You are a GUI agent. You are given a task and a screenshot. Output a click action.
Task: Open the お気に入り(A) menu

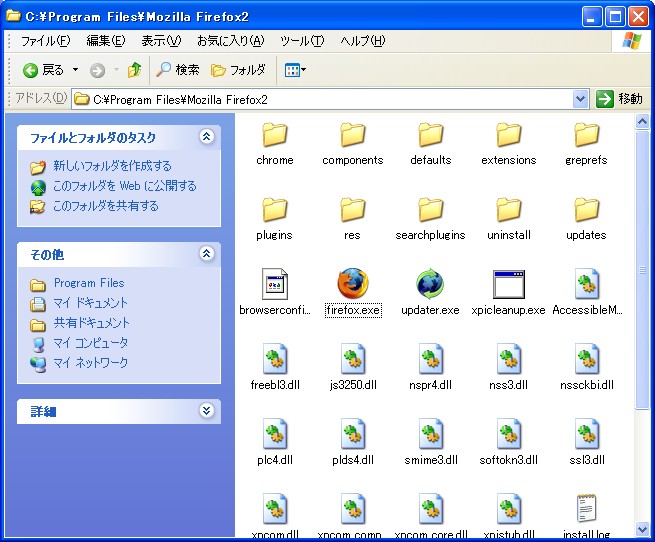[231, 41]
